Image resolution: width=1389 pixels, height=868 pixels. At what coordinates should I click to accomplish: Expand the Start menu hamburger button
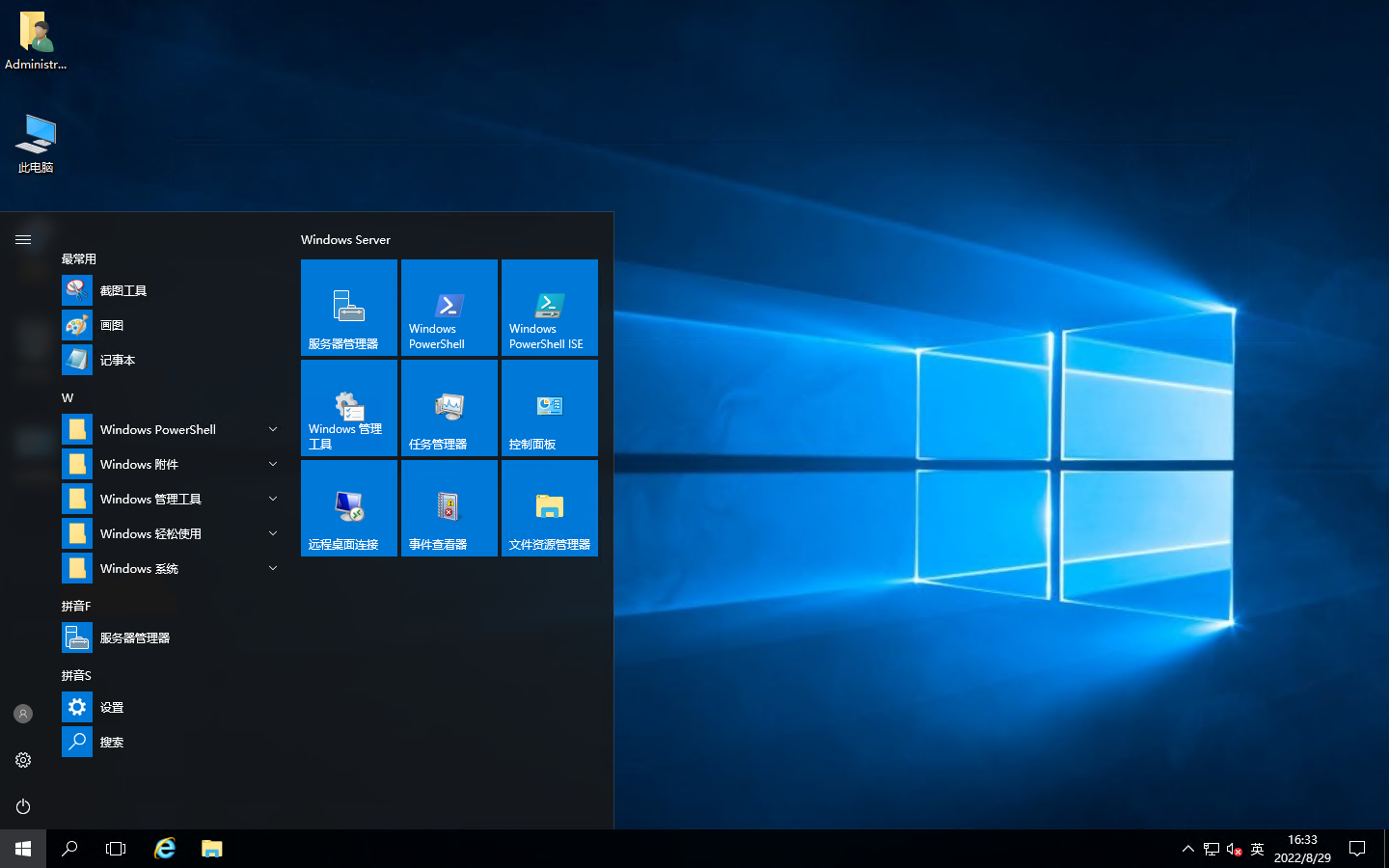23,239
